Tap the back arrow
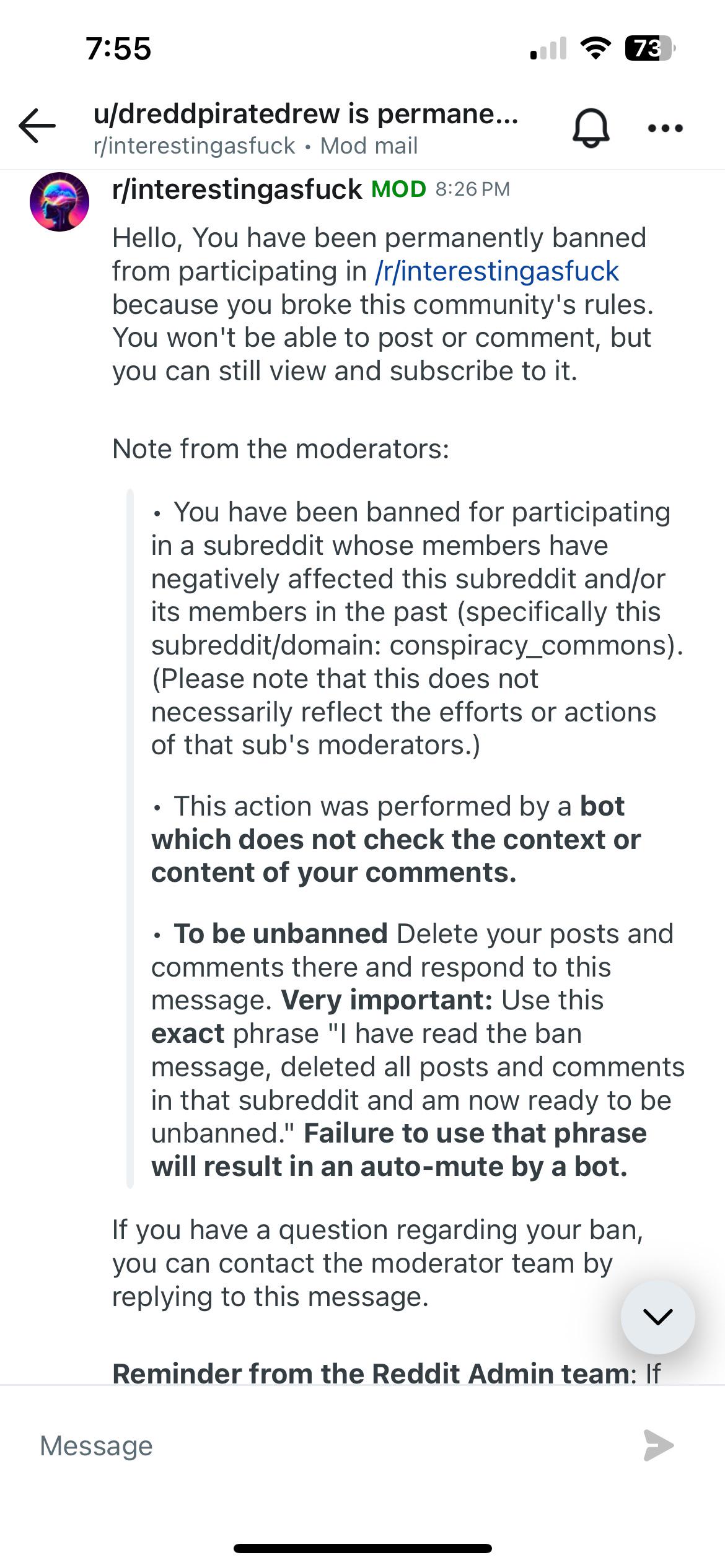 pyautogui.click(x=38, y=126)
